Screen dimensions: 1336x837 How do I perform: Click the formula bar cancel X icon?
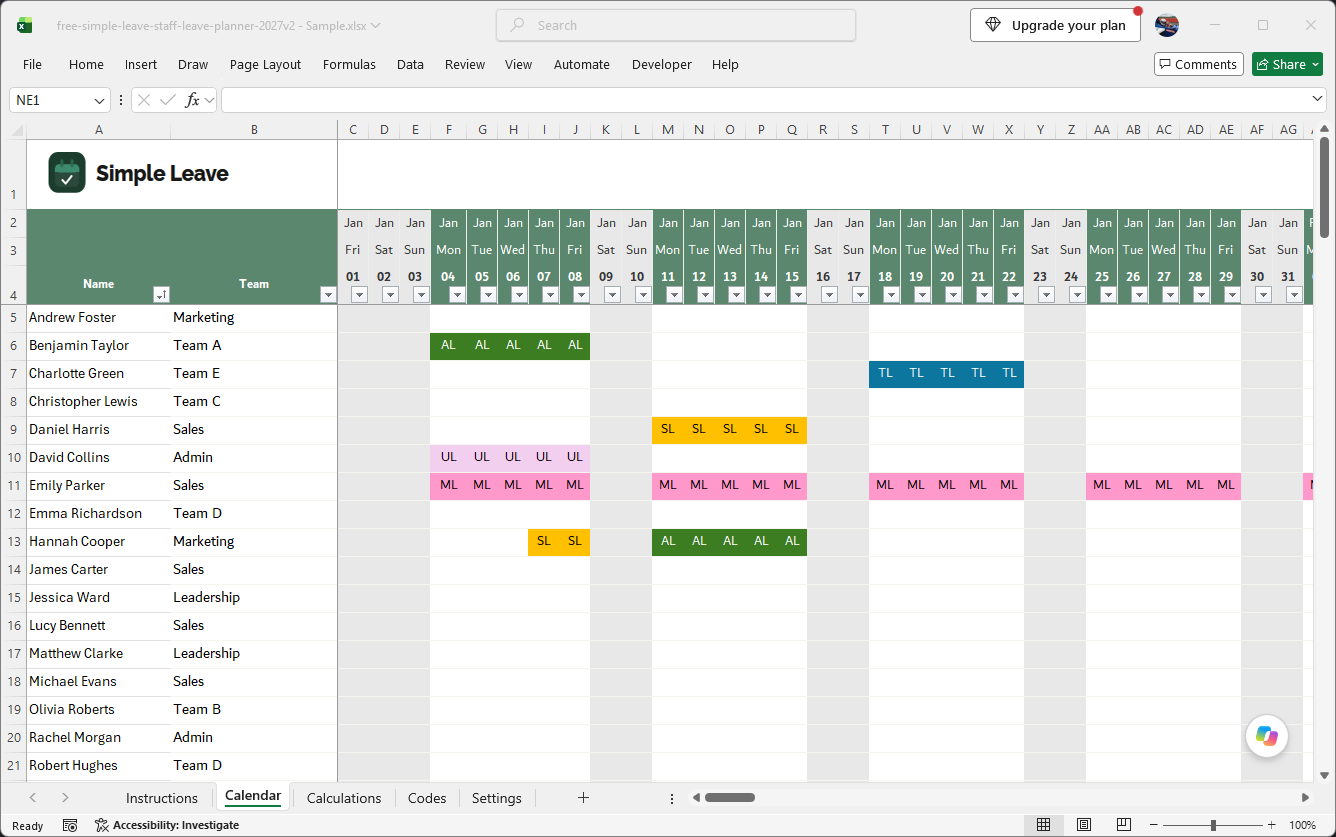(x=144, y=100)
